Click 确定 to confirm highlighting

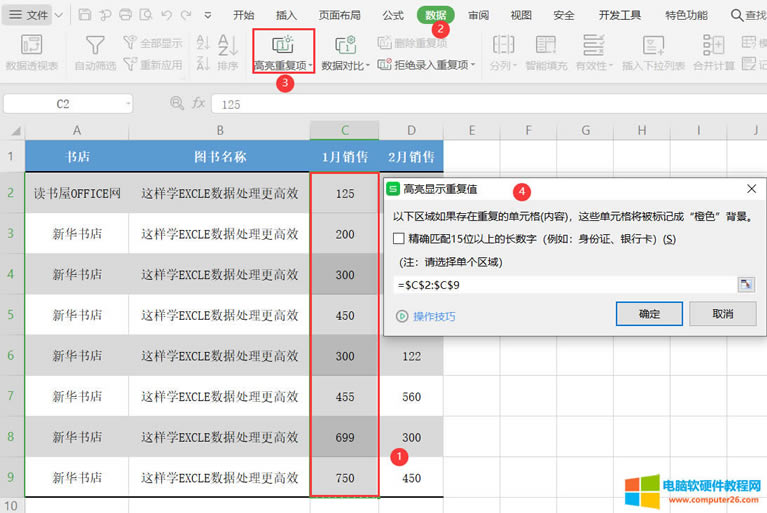649,314
